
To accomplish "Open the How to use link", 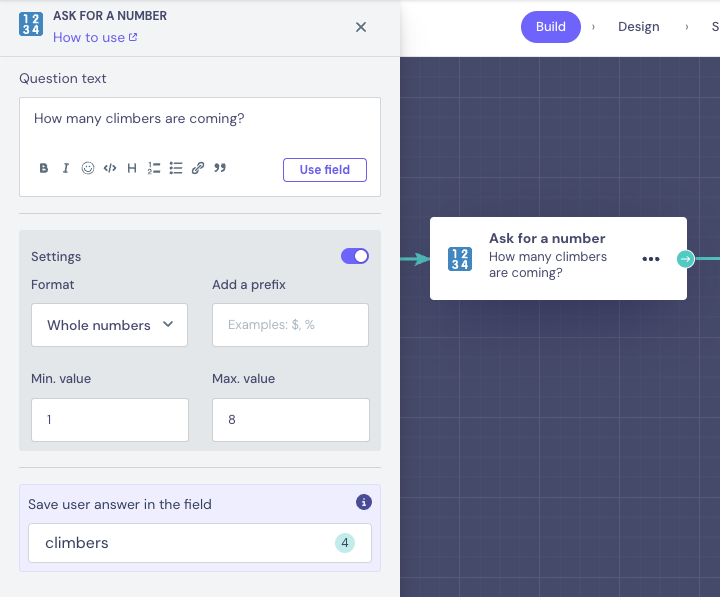I will point(95,38).
